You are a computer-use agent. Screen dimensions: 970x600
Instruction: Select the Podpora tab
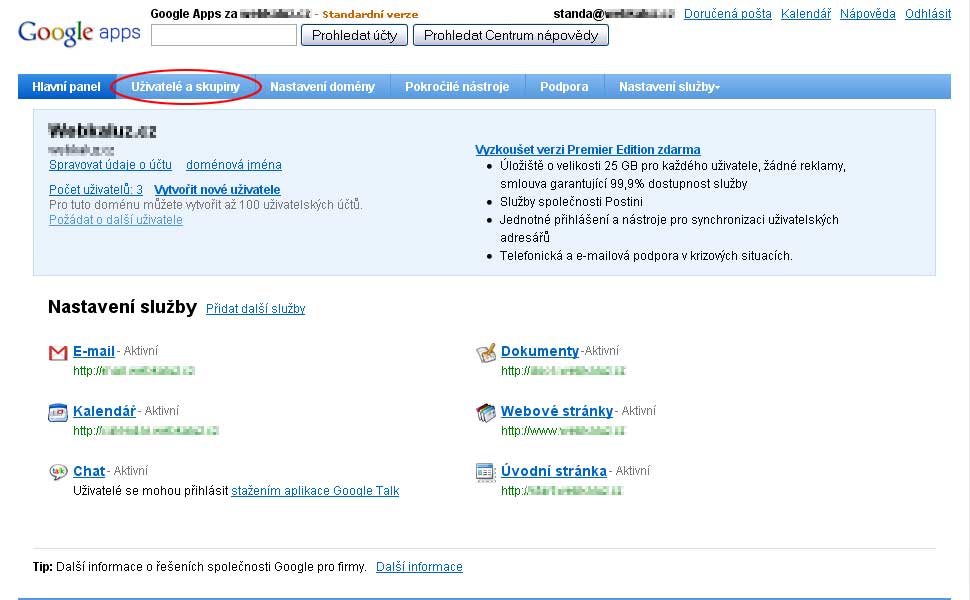coord(564,87)
